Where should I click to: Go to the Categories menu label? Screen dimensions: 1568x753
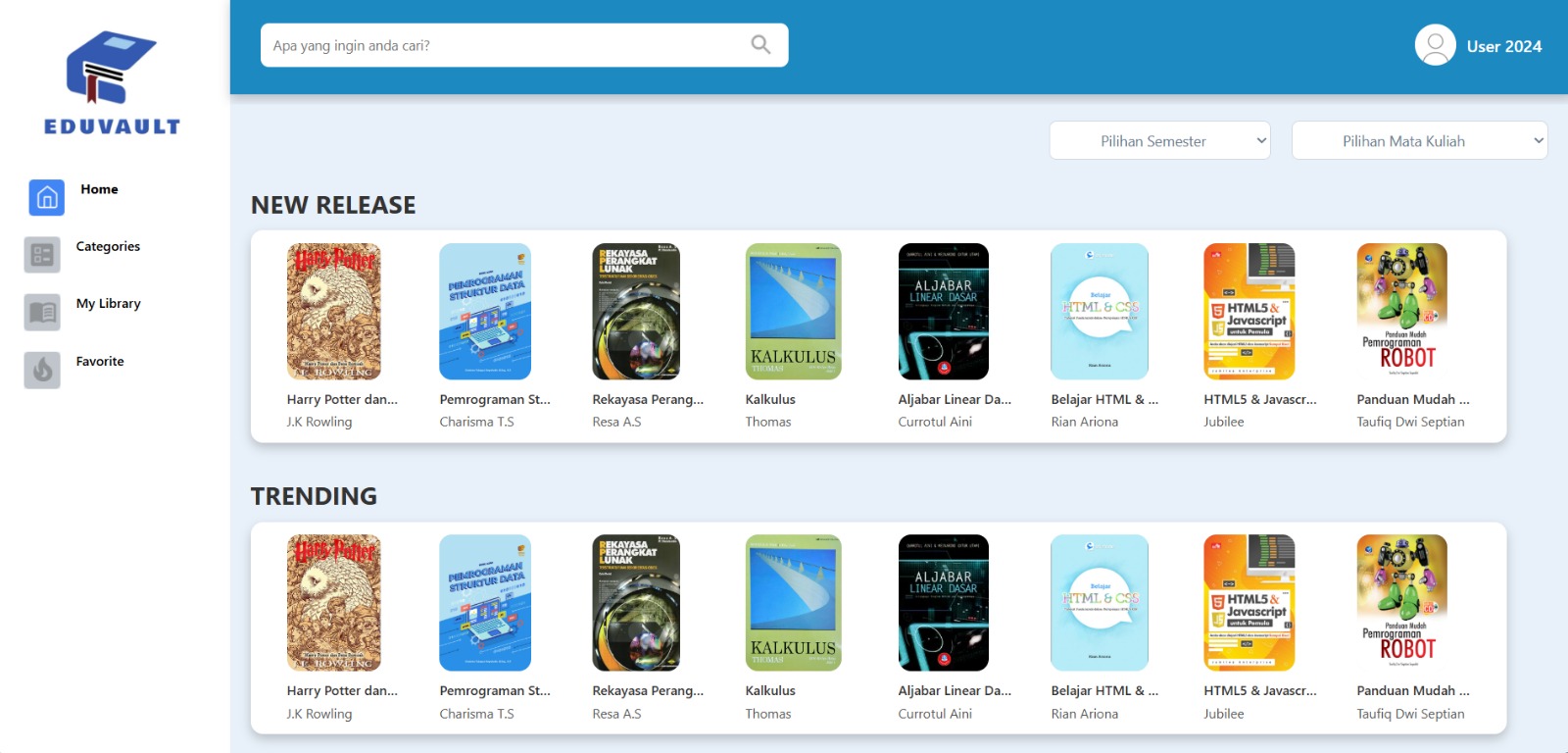tap(108, 246)
